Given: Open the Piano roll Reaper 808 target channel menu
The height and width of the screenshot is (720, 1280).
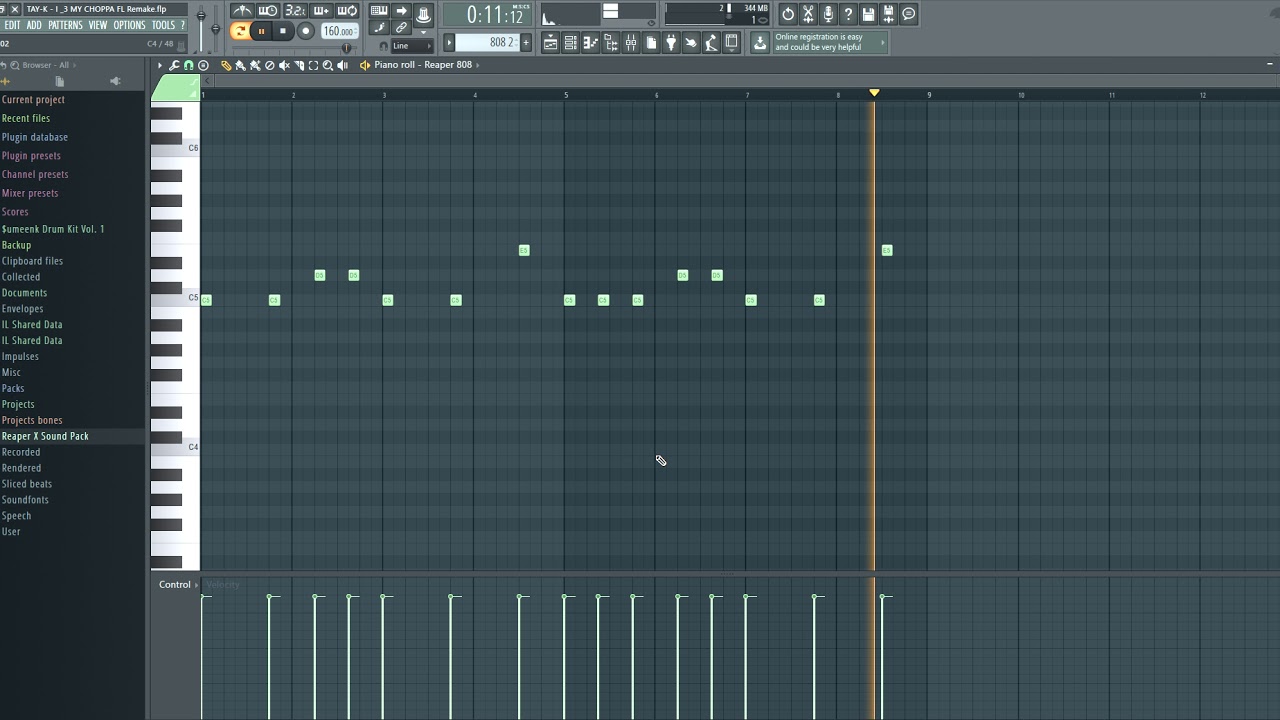Looking at the screenshot, I should 423,65.
